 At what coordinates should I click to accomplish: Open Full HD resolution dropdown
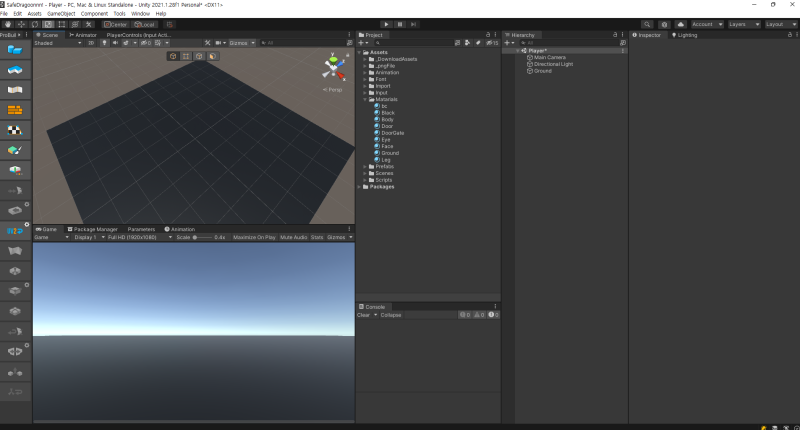(x=139, y=237)
